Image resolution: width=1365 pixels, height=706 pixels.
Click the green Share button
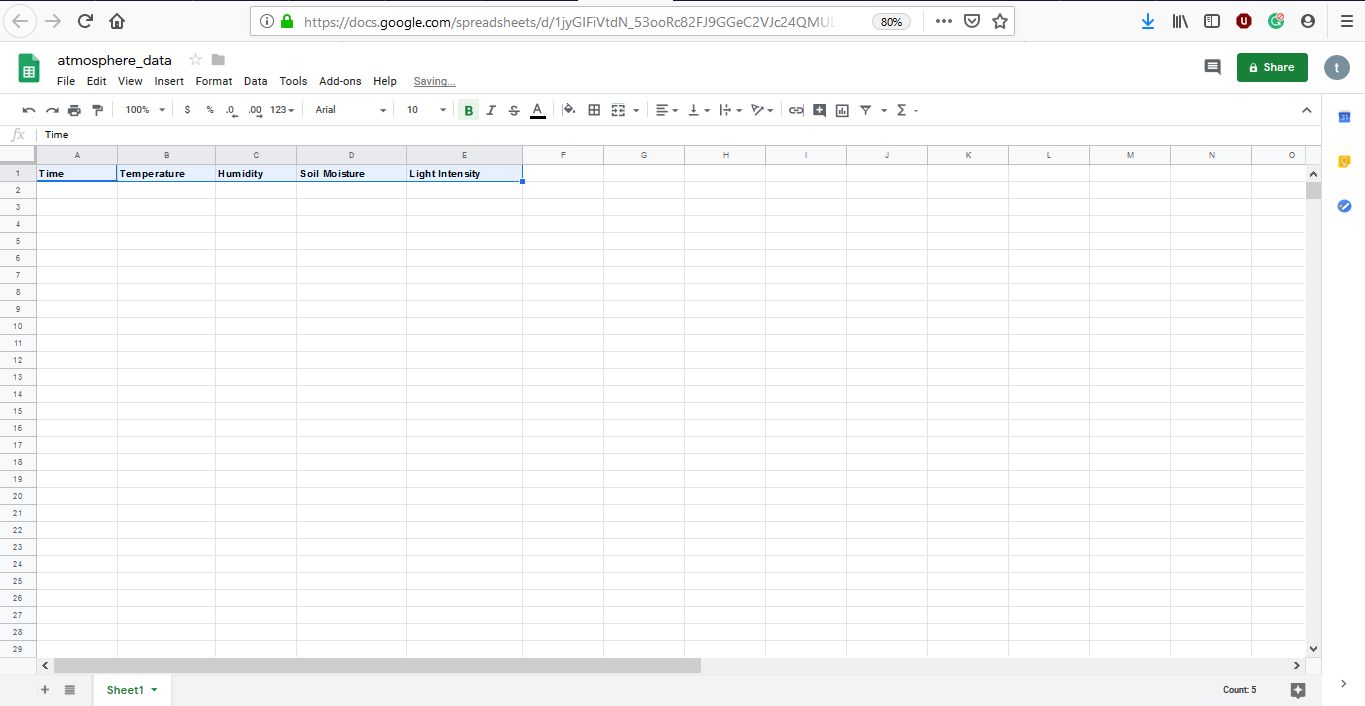click(x=1272, y=67)
